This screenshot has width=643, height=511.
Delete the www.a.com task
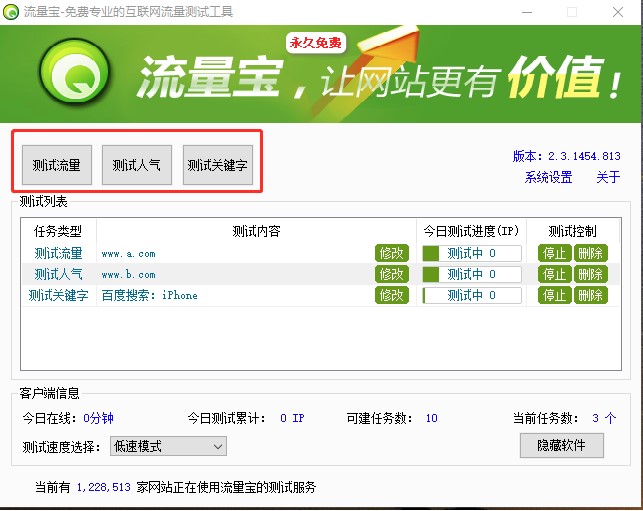tap(591, 253)
